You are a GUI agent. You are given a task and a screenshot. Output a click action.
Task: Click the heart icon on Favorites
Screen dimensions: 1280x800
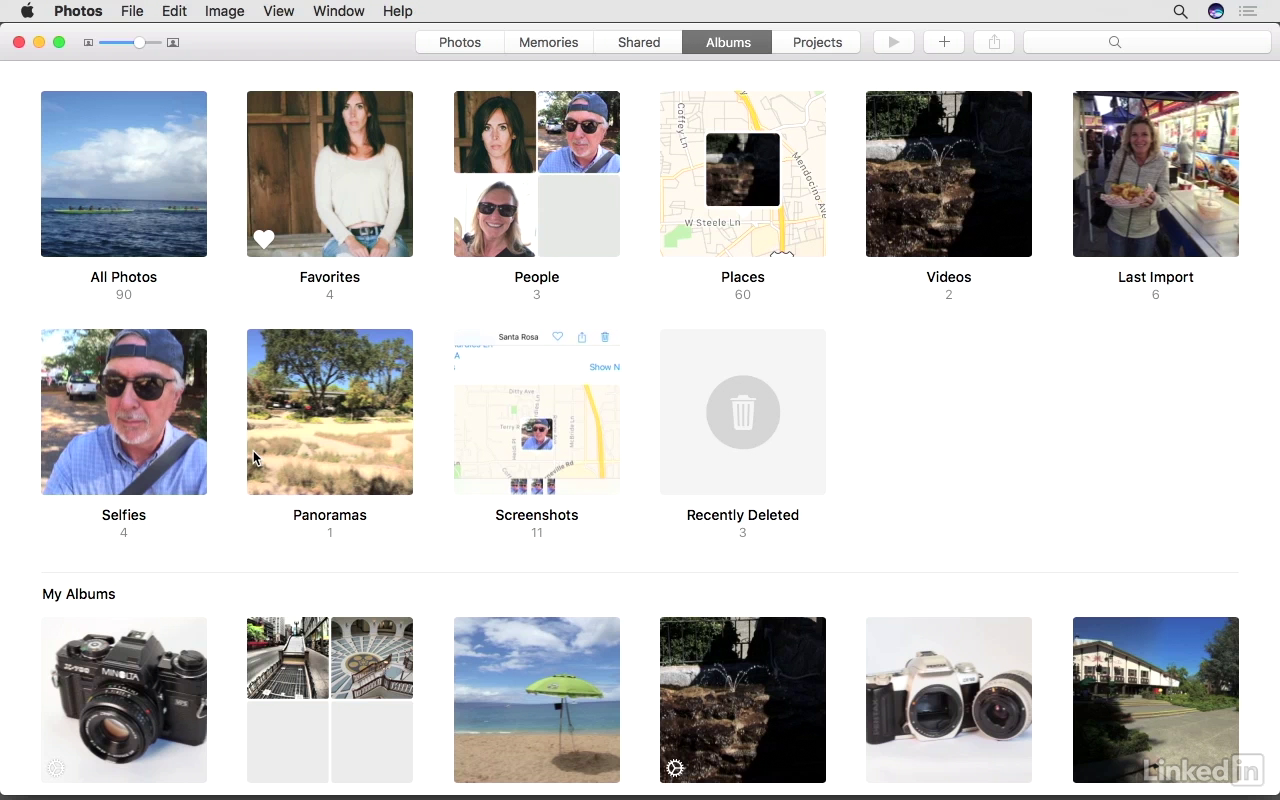264,239
